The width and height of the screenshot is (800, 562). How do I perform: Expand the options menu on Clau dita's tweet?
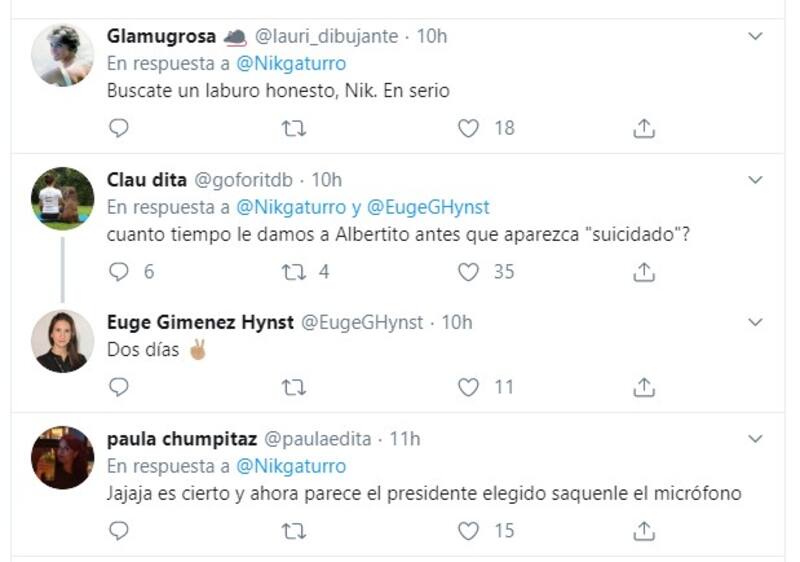tap(756, 180)
